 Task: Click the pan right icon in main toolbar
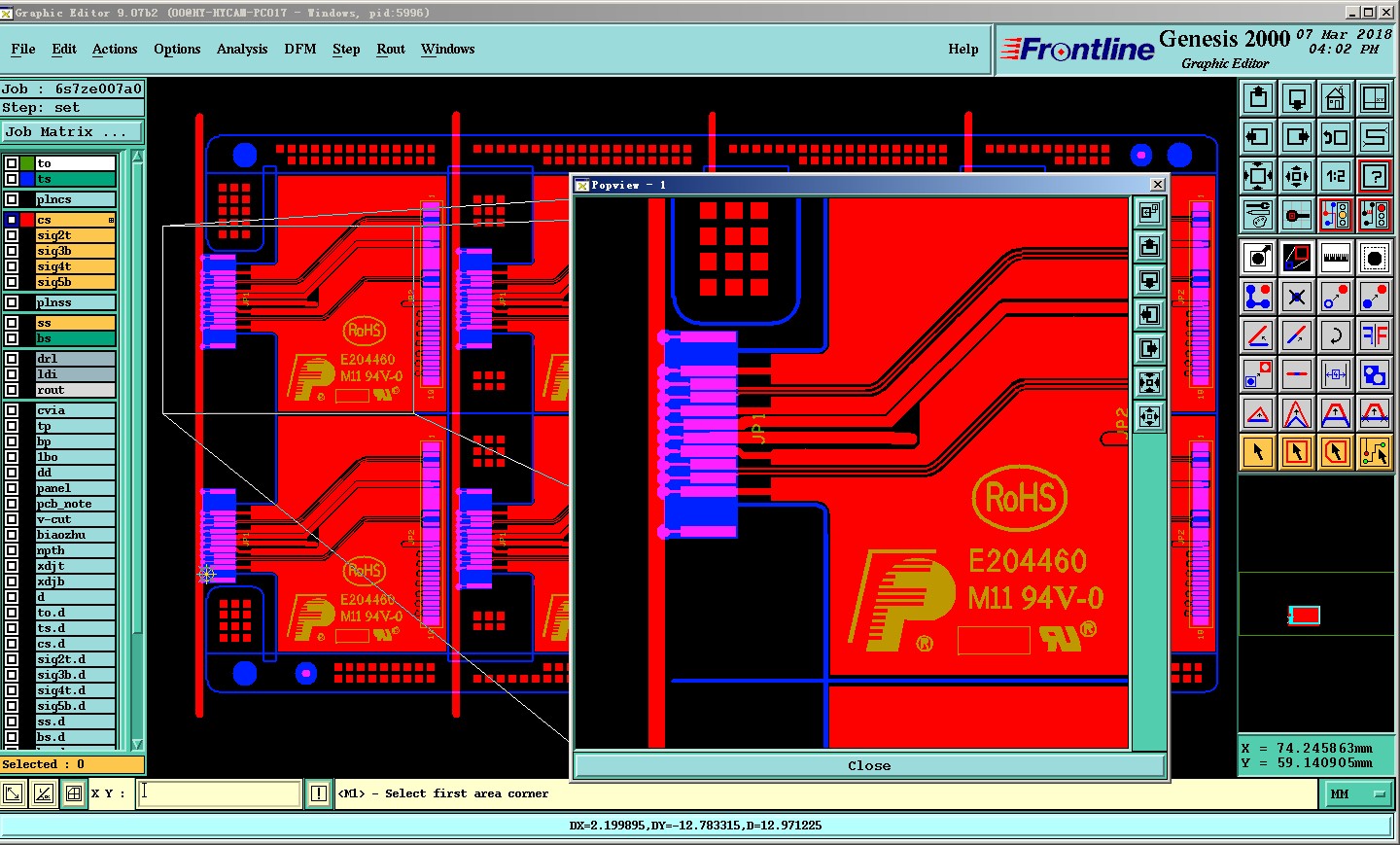[1297, 137]
